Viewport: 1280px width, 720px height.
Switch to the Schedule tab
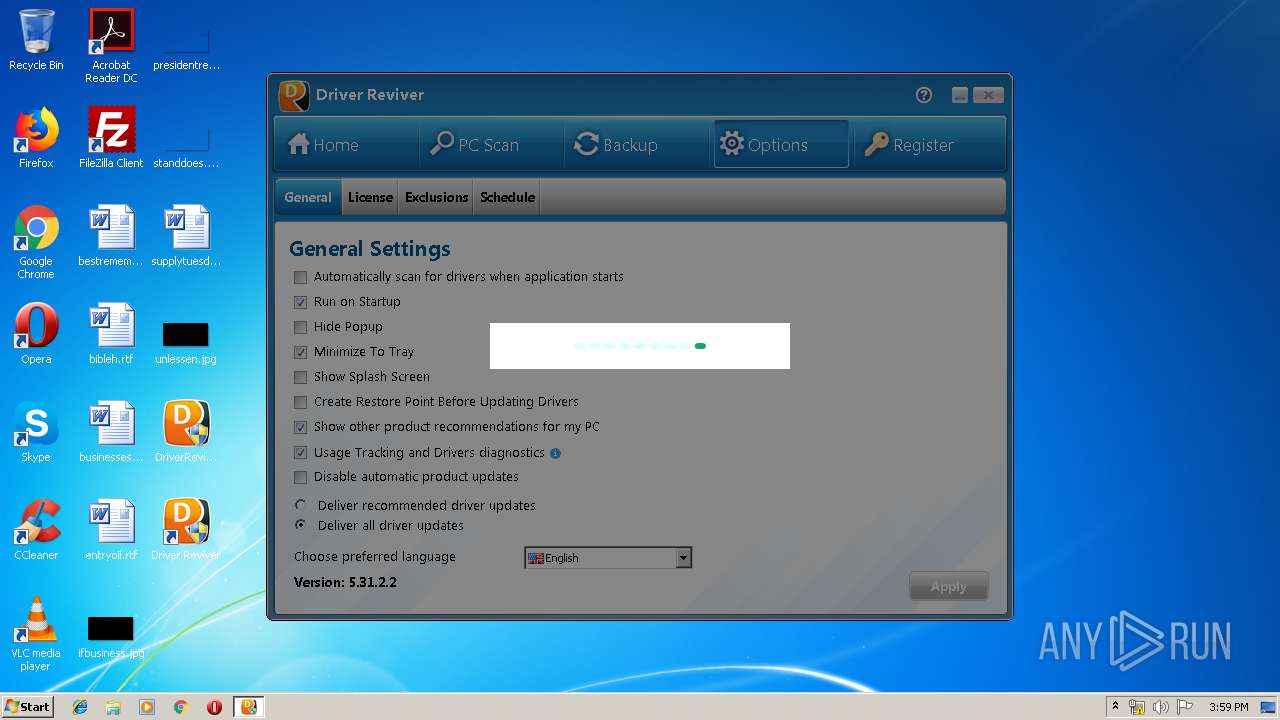click(507, 197)
